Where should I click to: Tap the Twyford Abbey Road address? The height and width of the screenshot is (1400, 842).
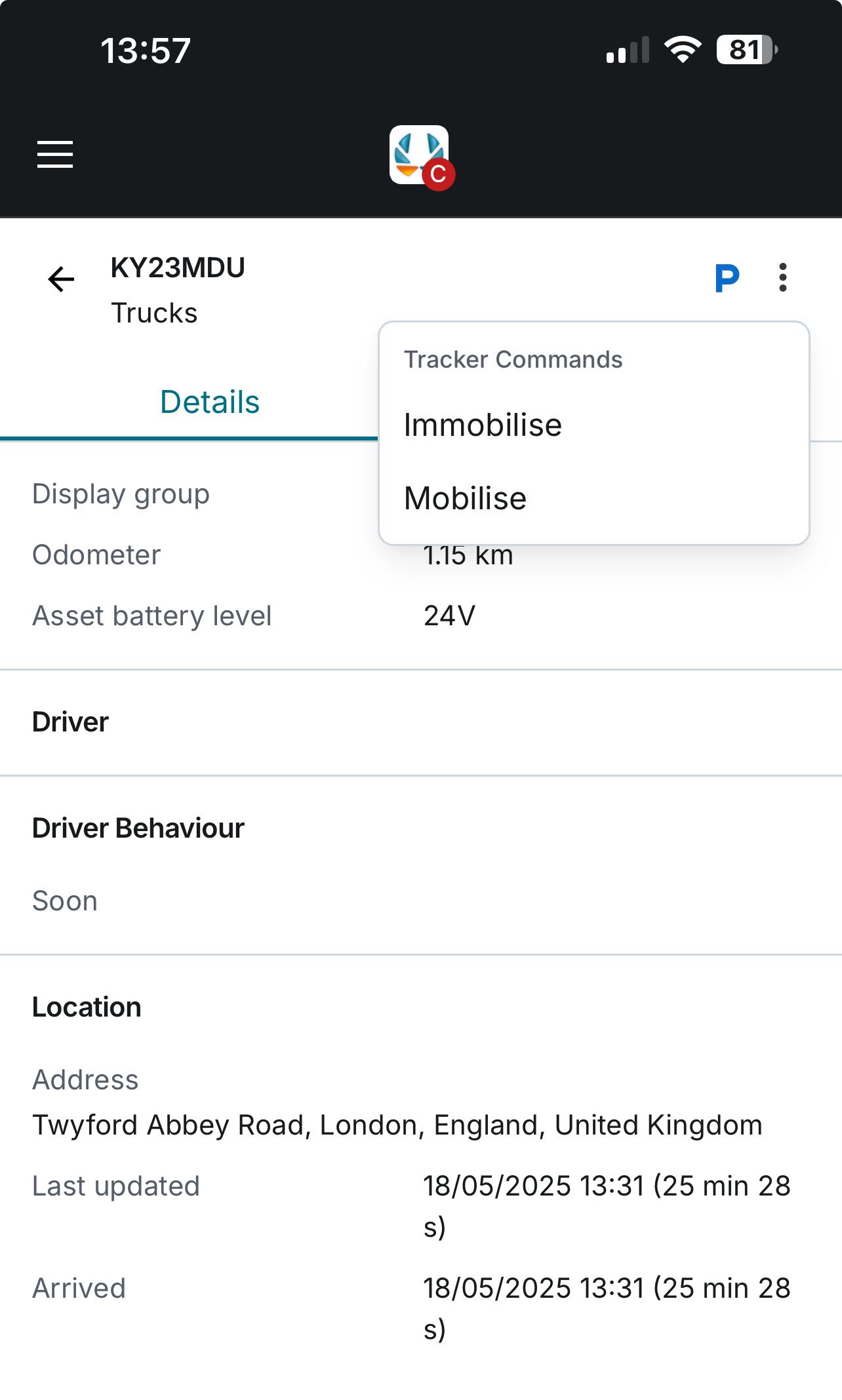coord(397,1125)
